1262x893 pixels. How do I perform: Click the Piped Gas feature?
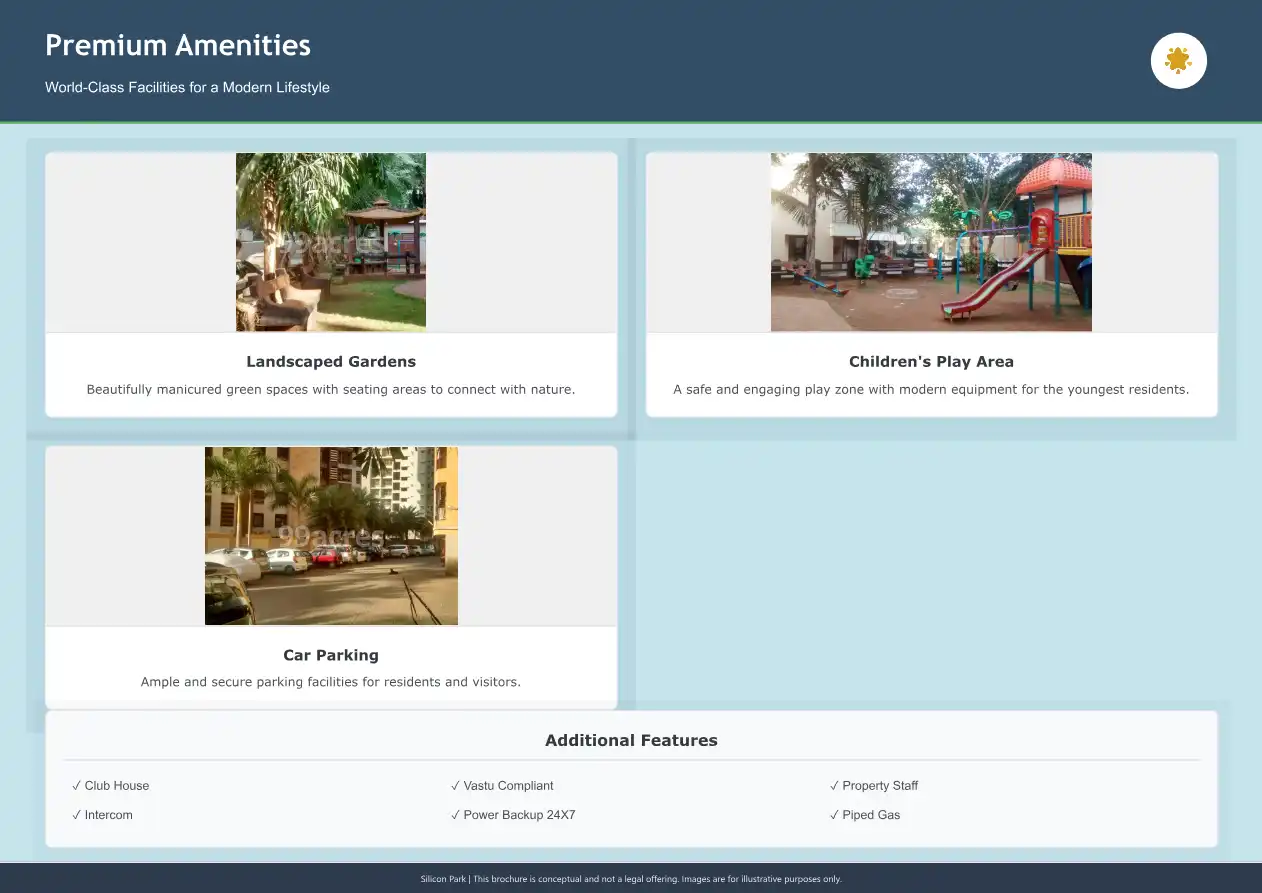coord(865,815)
